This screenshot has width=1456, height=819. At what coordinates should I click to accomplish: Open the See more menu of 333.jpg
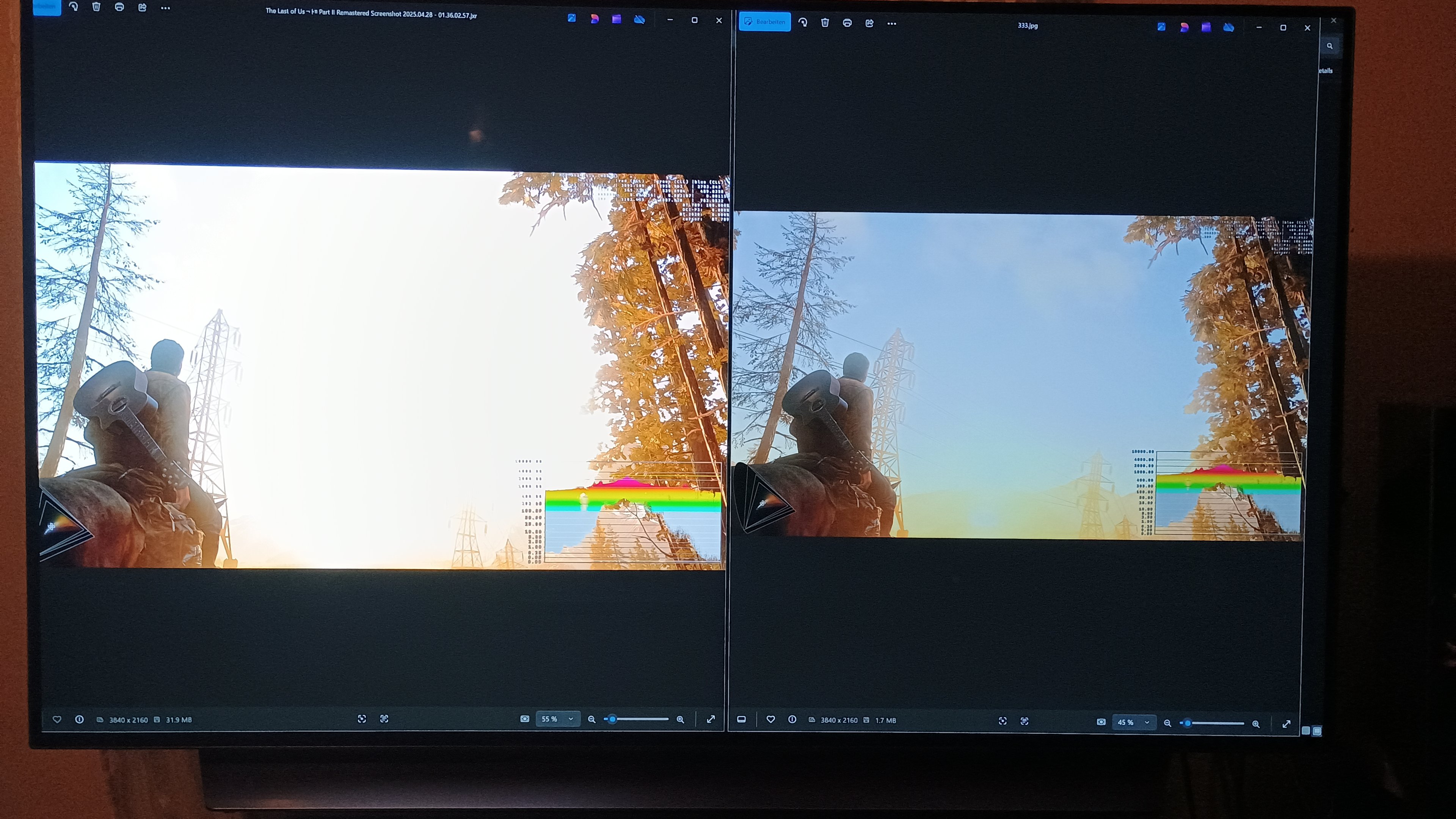891,24
